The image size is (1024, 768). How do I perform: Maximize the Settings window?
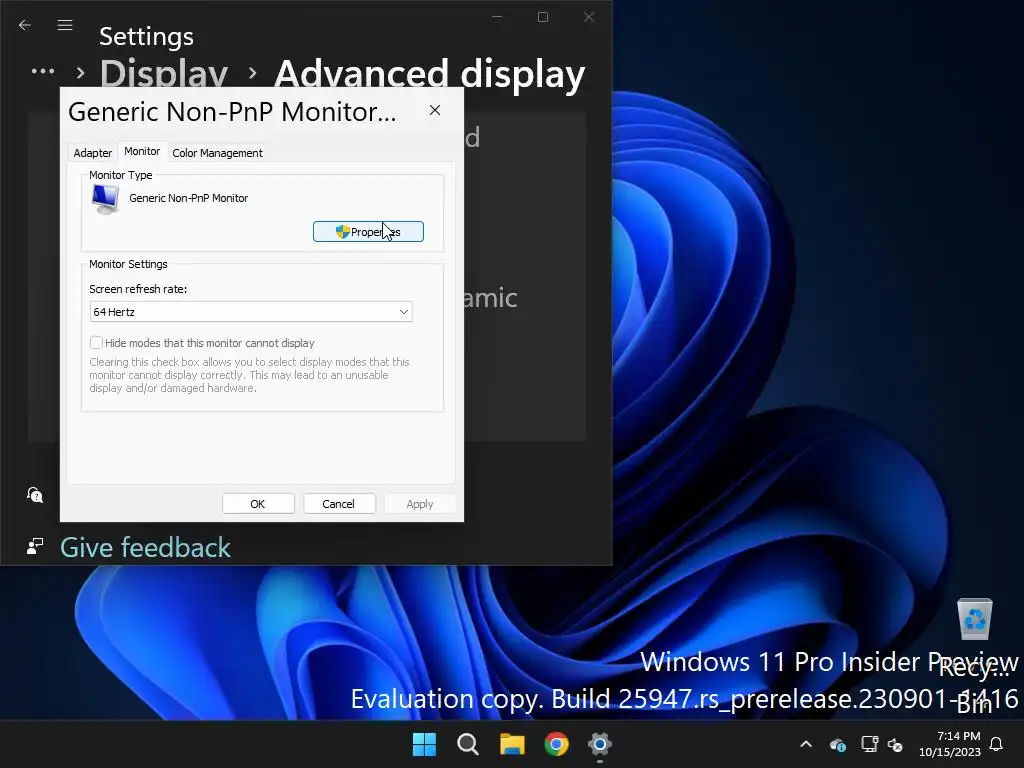click(543, 17)
